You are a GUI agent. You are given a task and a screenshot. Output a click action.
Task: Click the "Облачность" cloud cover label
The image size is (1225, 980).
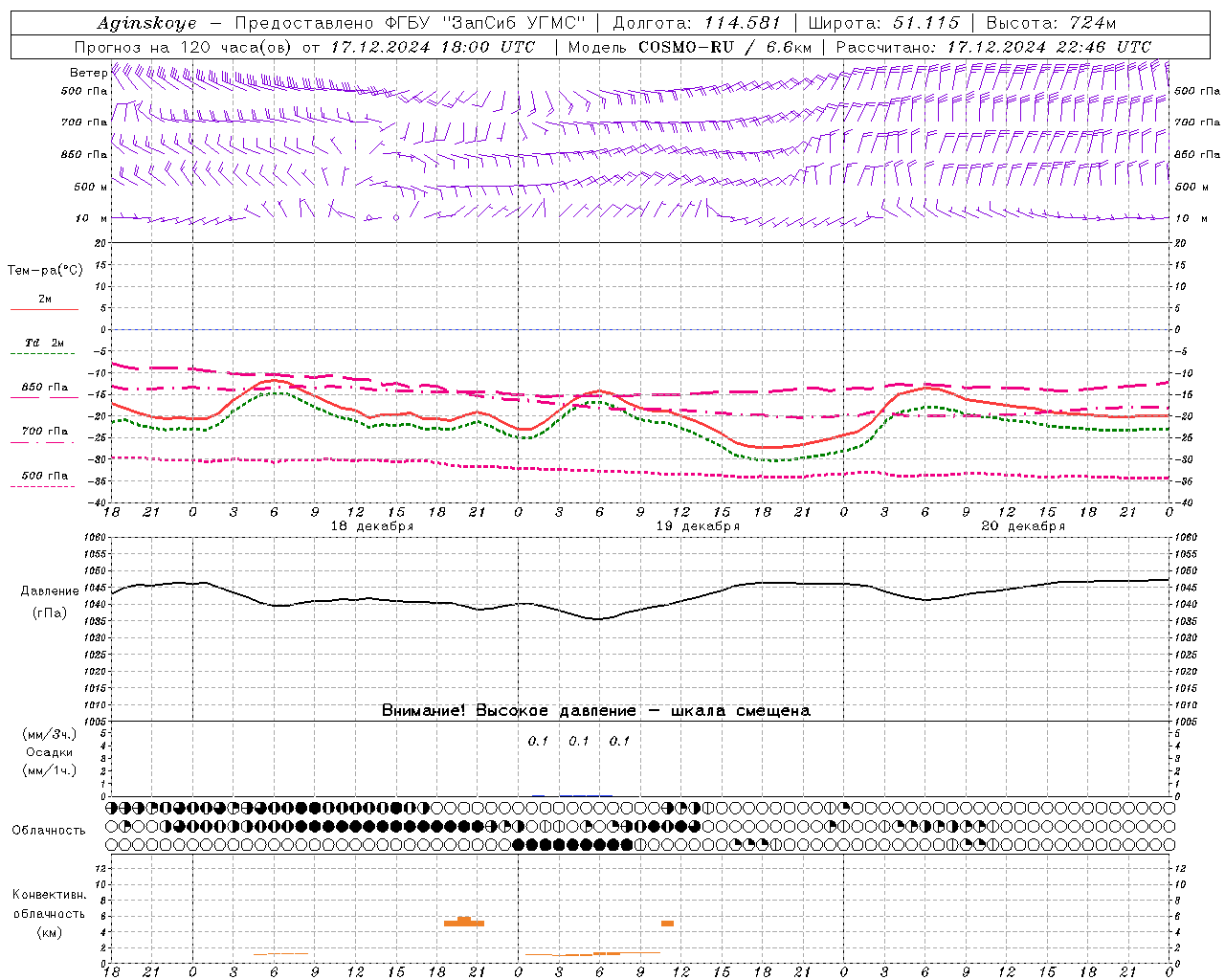(49, 830)
